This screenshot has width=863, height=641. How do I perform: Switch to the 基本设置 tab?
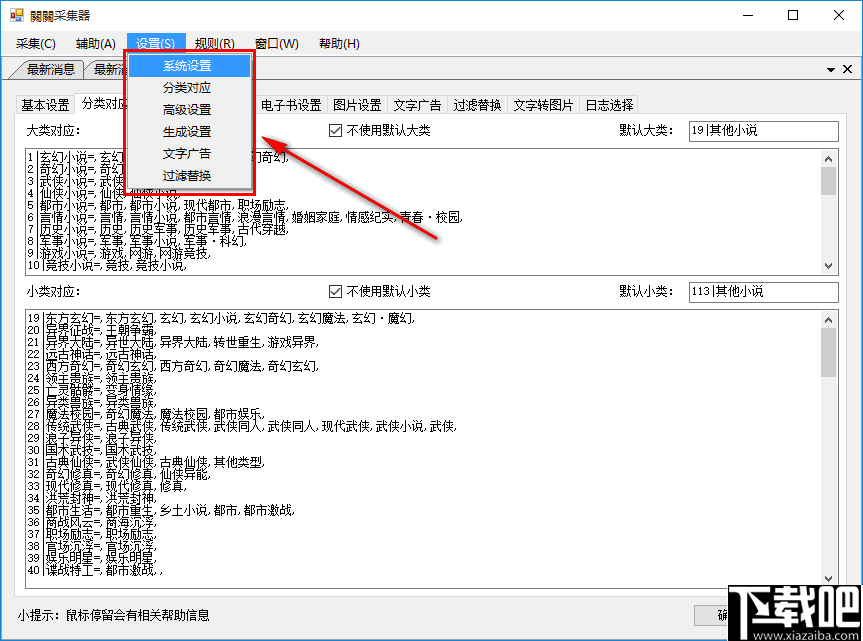coord(44,104)
